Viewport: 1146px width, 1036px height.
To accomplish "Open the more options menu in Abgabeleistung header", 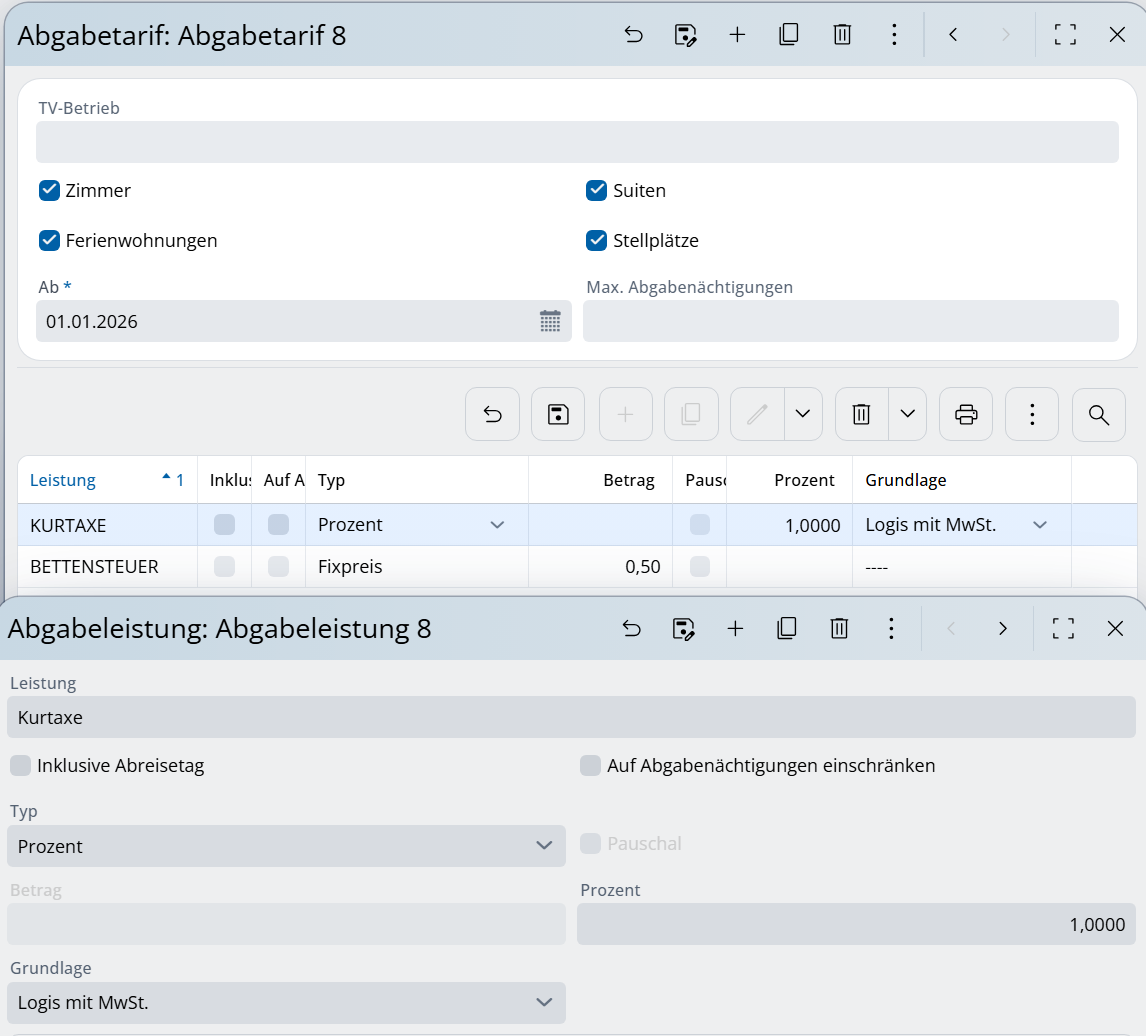I will coord(891,628).
